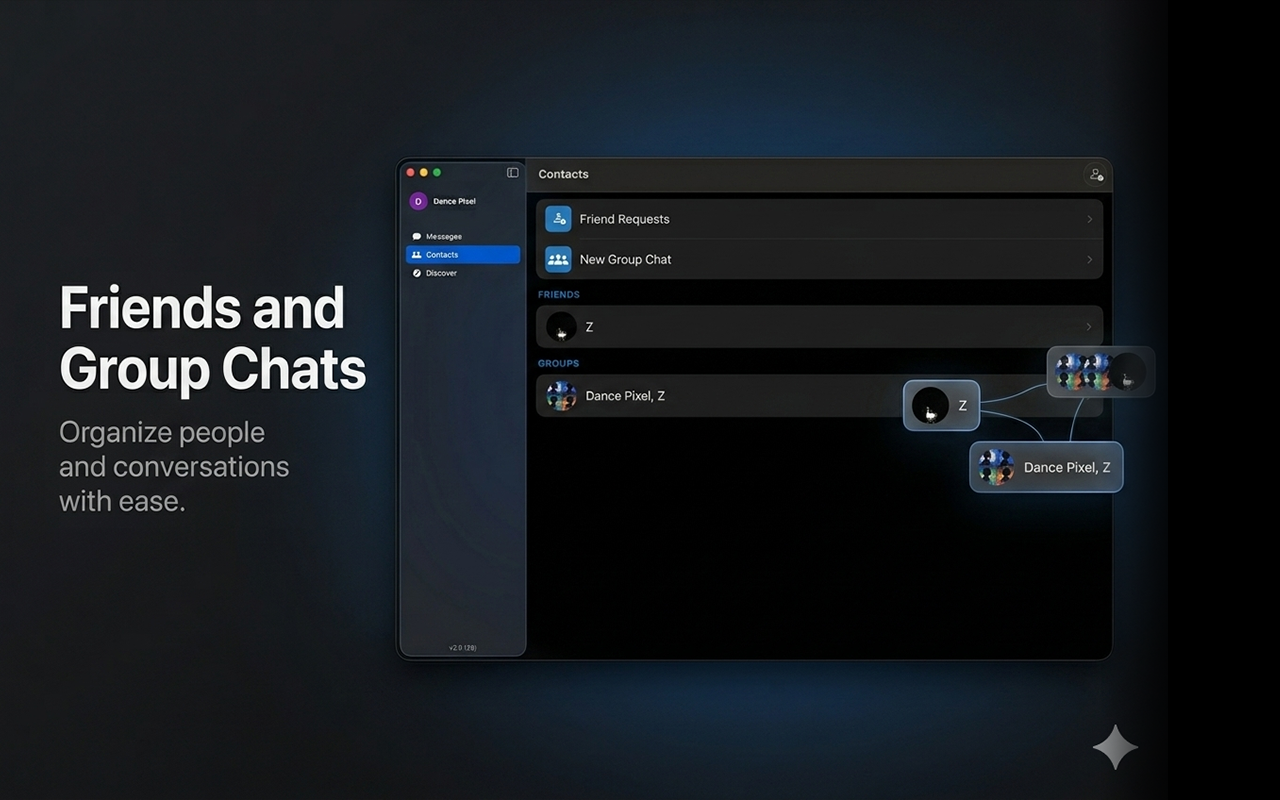This screenshot has width=1280, height=800.
Task: Click the Friend Requests icon
Action: pyautogui.click(x=558, y=219)
